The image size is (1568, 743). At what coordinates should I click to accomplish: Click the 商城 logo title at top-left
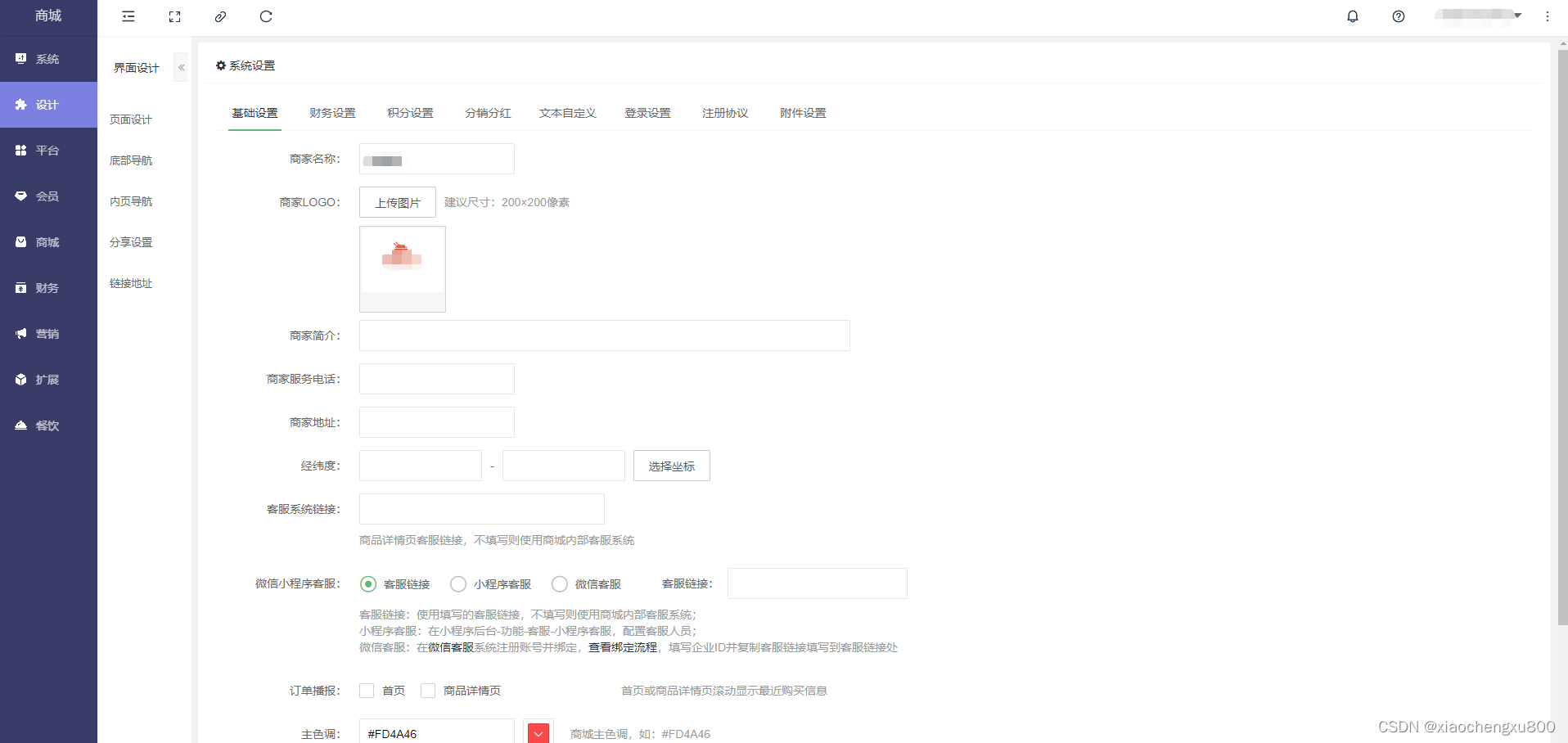coord(48,16)
